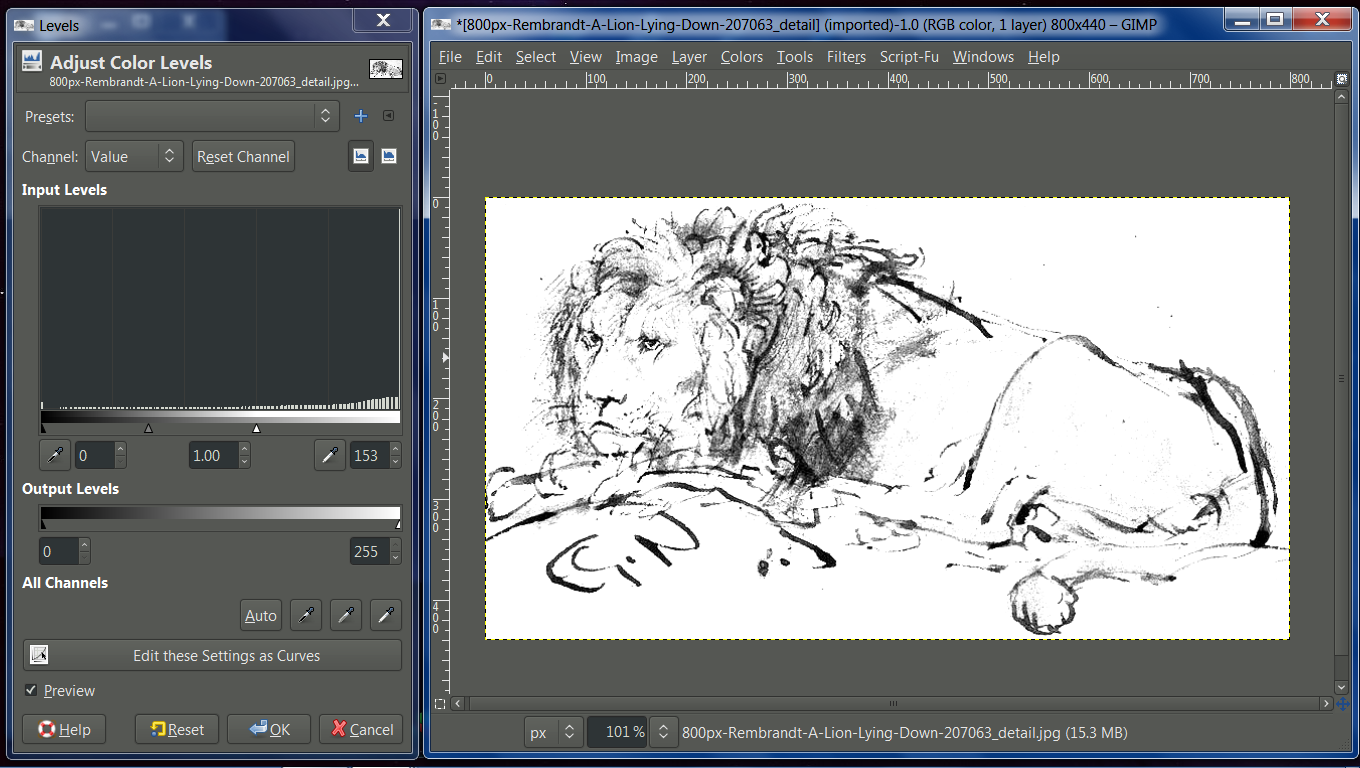Viewport: 1360px width, 768px height.
Task: Switch histogram to logarithmic display
Action: point(389,156)
